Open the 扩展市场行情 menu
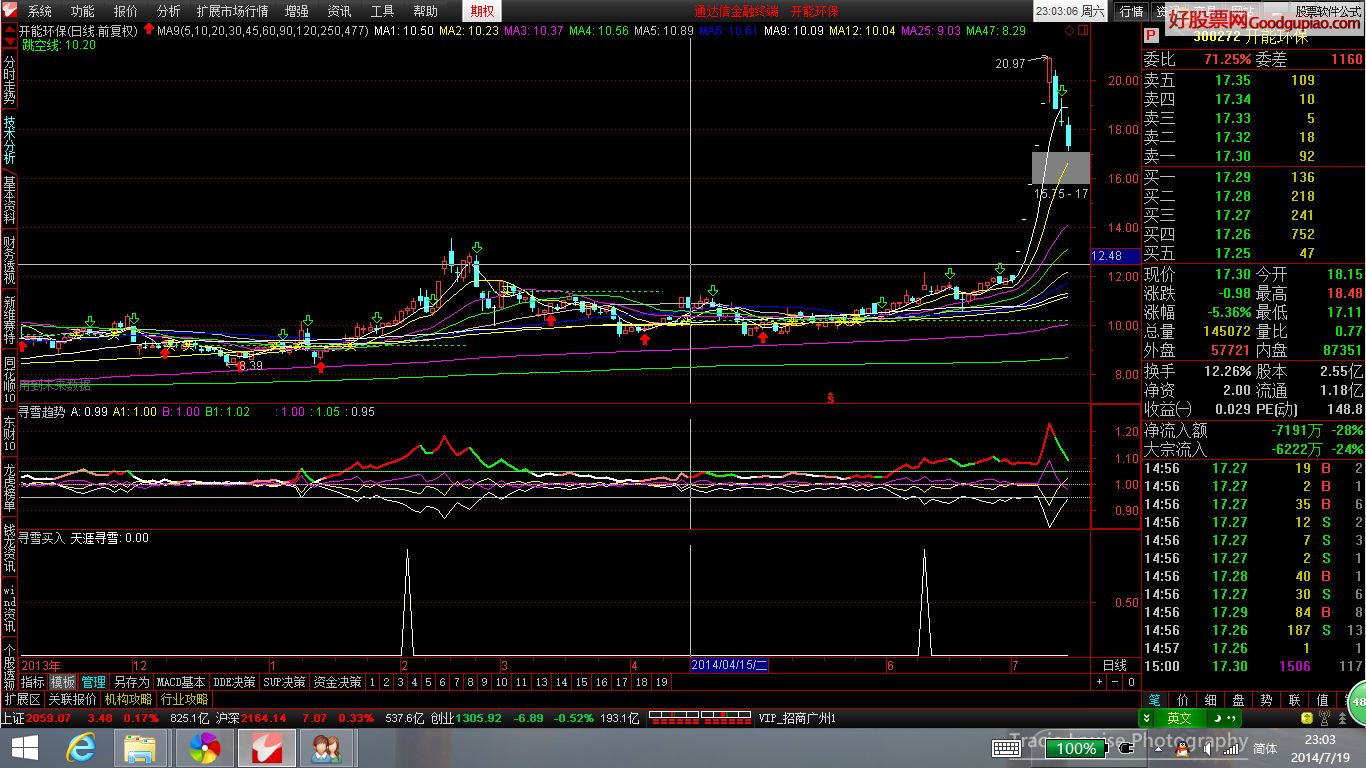 click(x=233, y=11)
